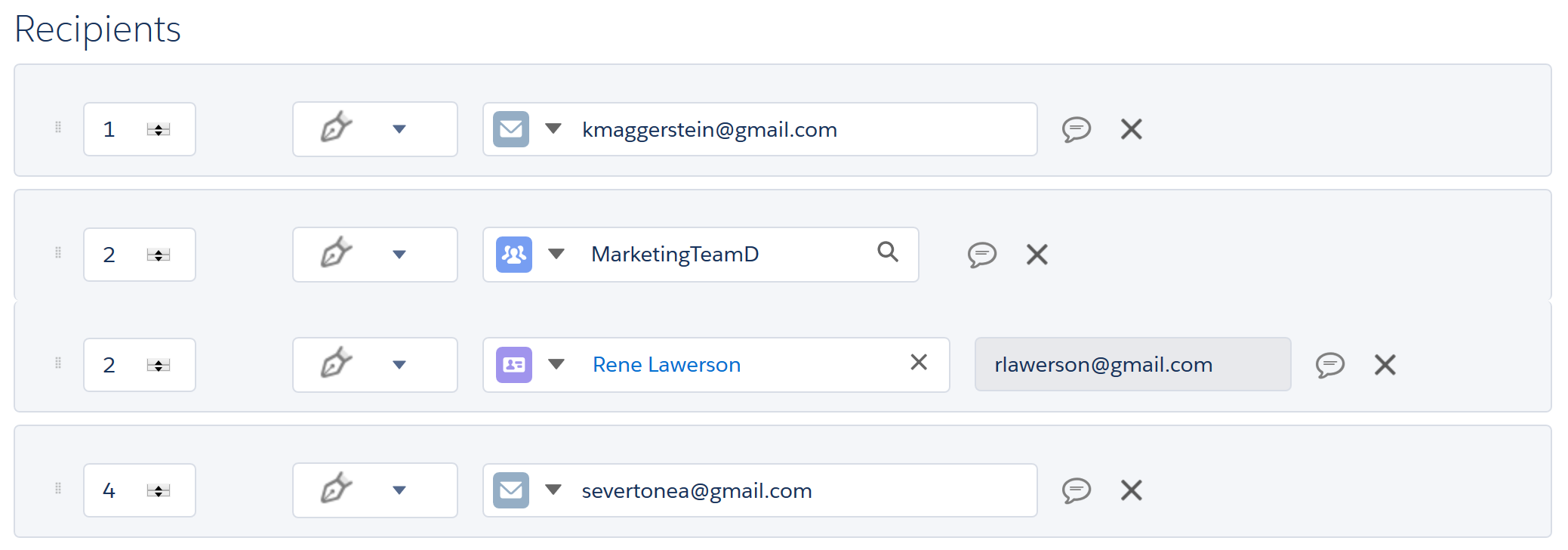The width and height of the screenshot is (1568, 550).
Task: Adjust routing order stepper for Rene Lawerson
Action: click(159, 366)
